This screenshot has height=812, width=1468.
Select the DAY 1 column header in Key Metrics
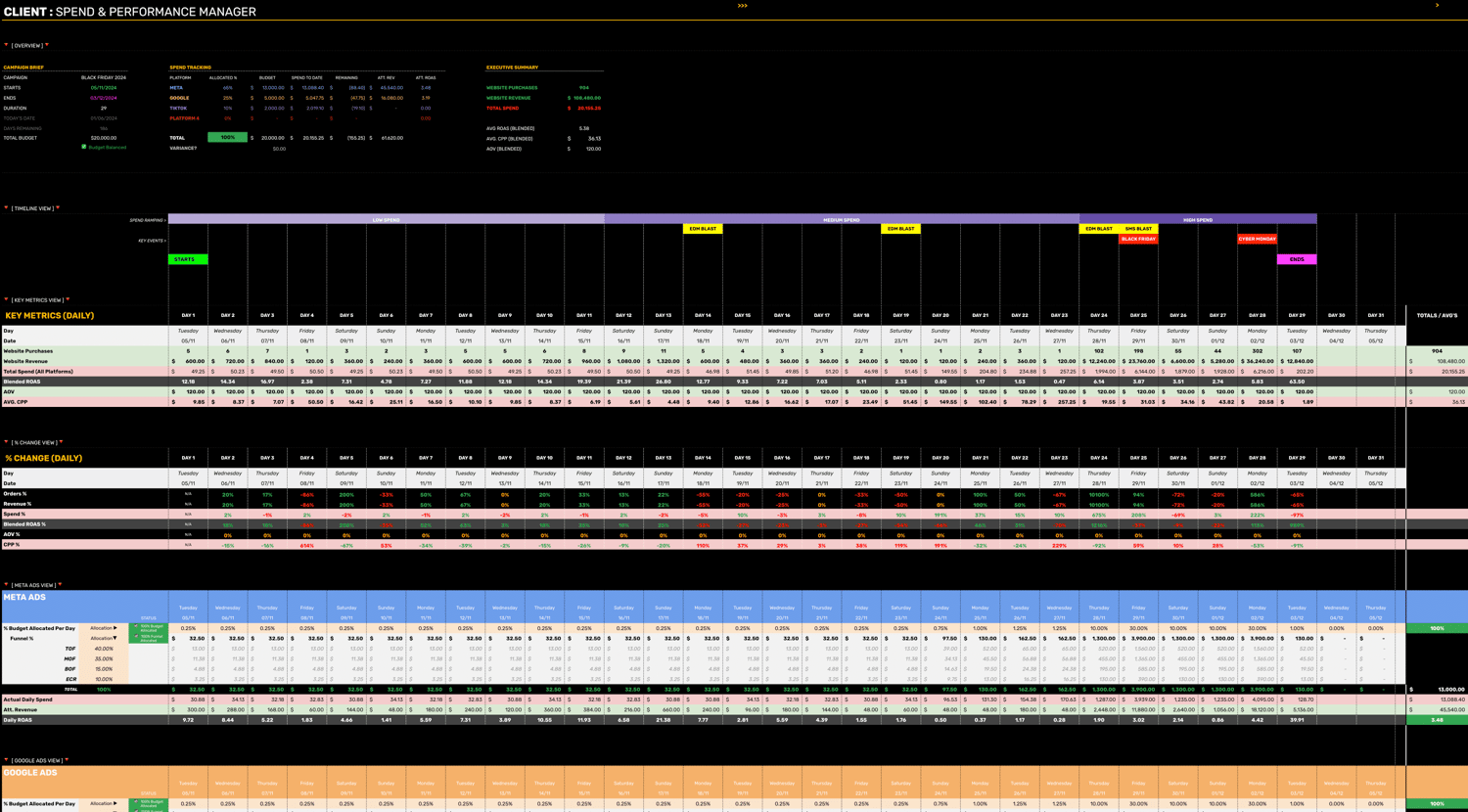(188, 316)
